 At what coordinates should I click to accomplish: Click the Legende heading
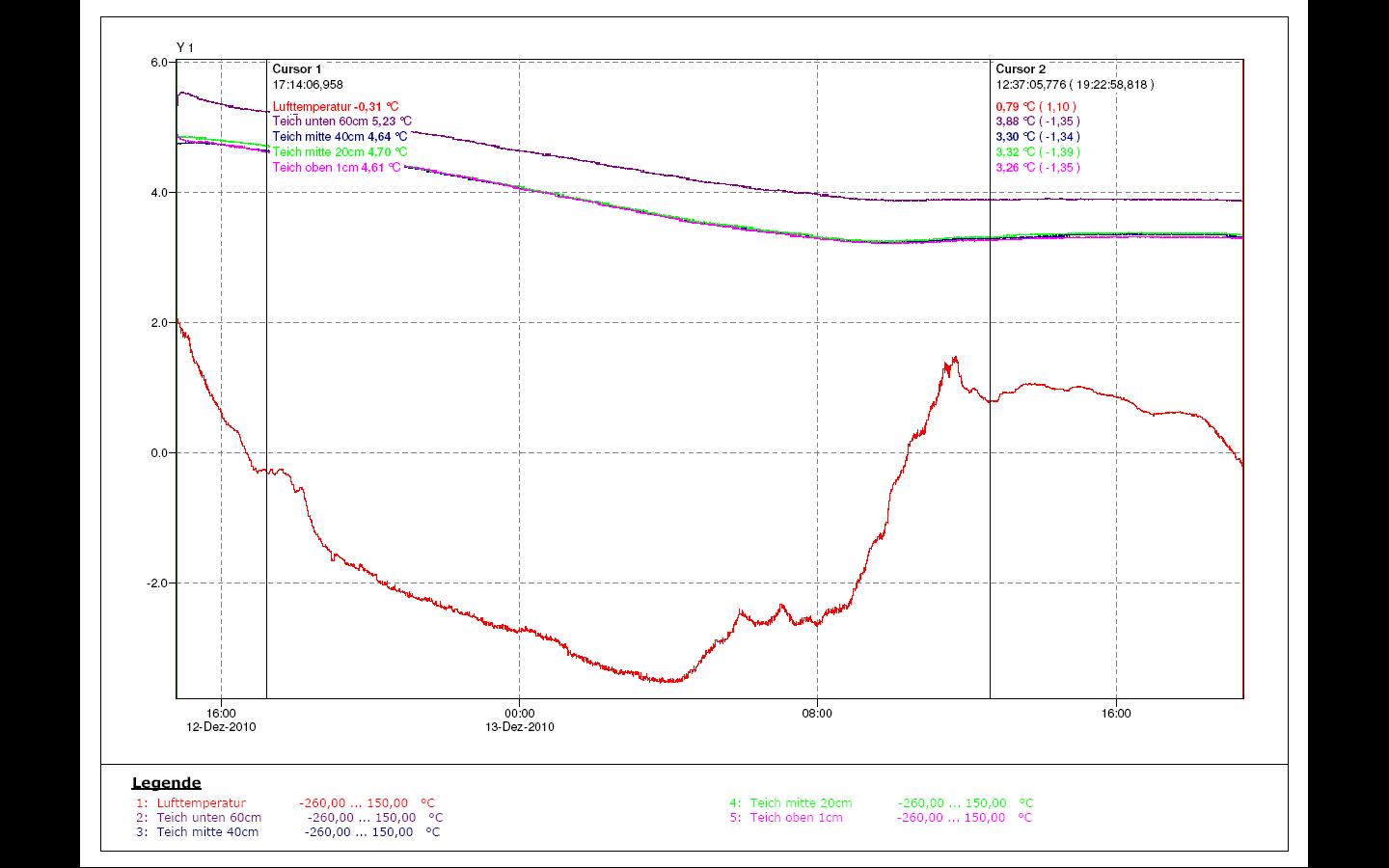pyautogui.click(x=167, y=783)
